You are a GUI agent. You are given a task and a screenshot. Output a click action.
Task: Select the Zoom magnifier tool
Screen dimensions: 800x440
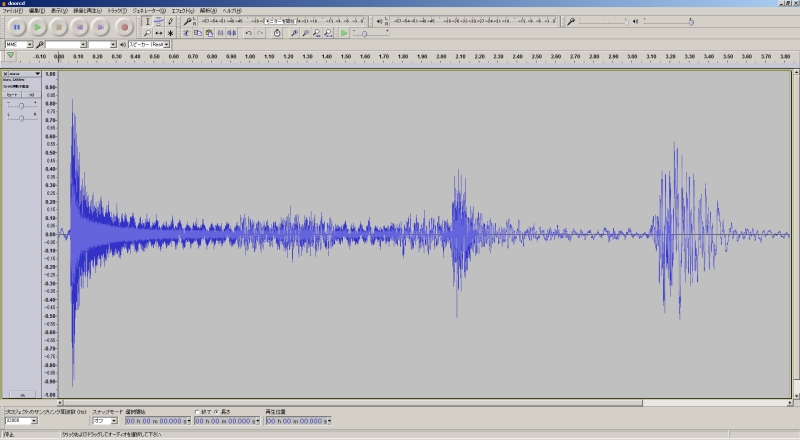pos(147,33)
